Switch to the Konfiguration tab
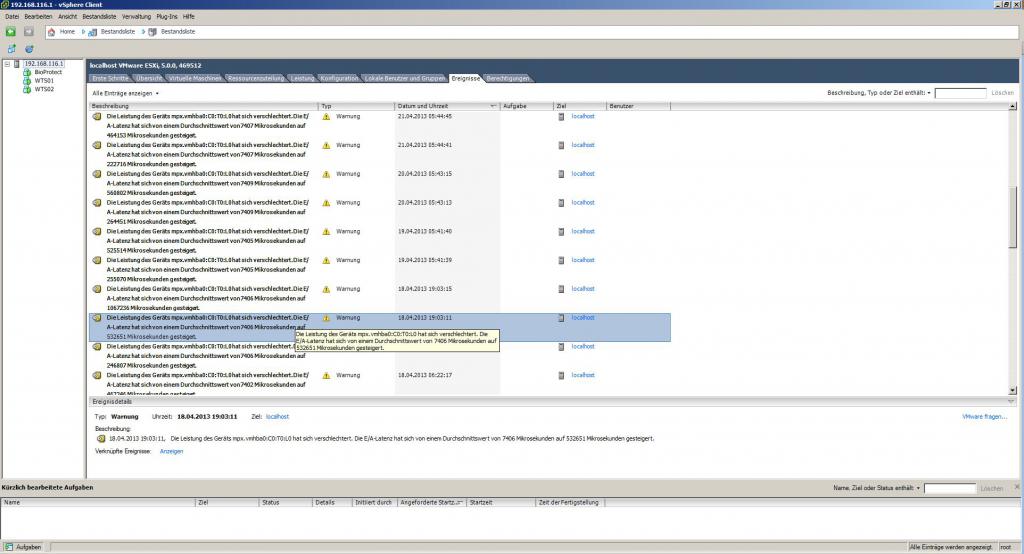 click(340, 78)
